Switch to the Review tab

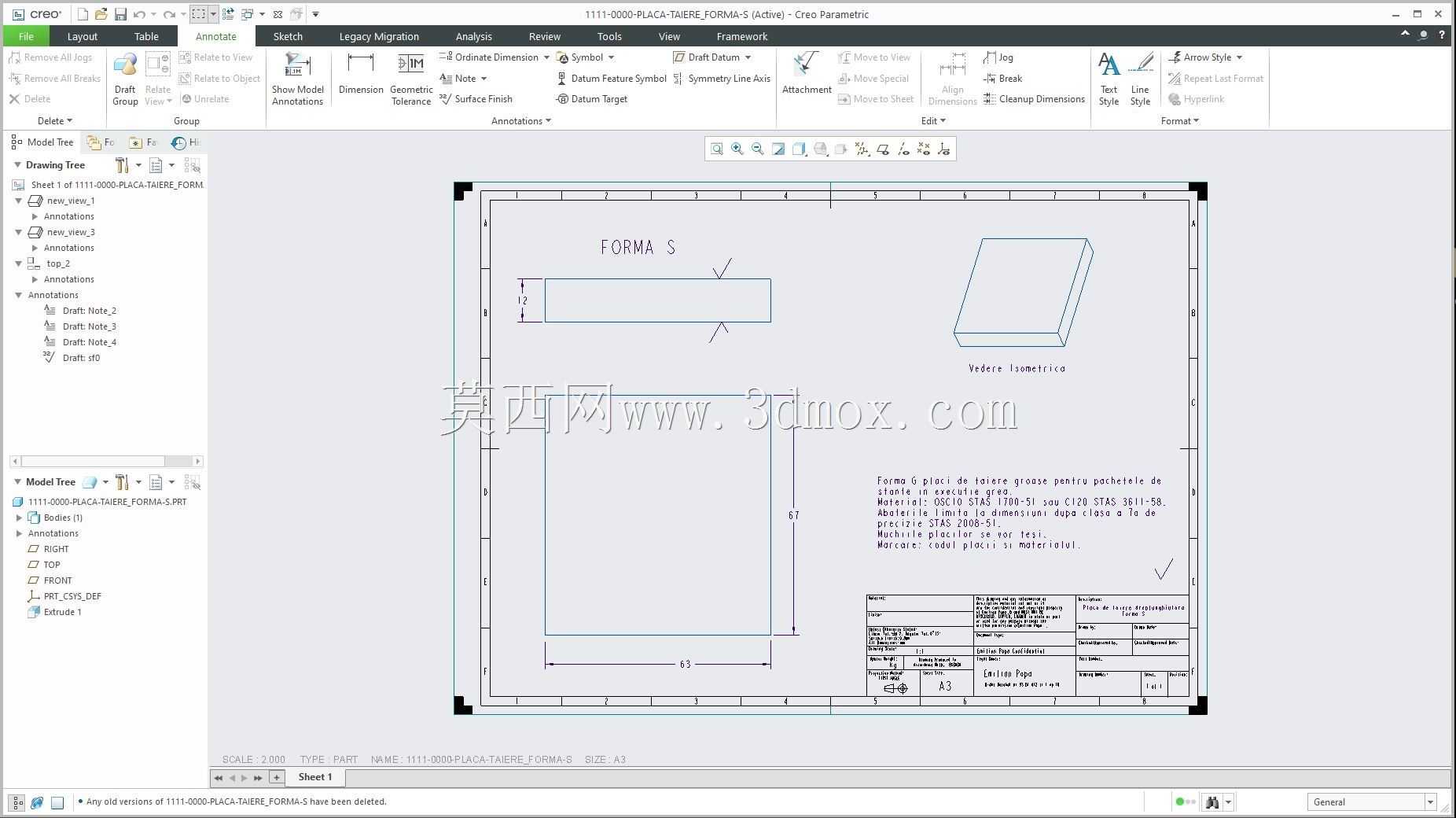[545, 36]
